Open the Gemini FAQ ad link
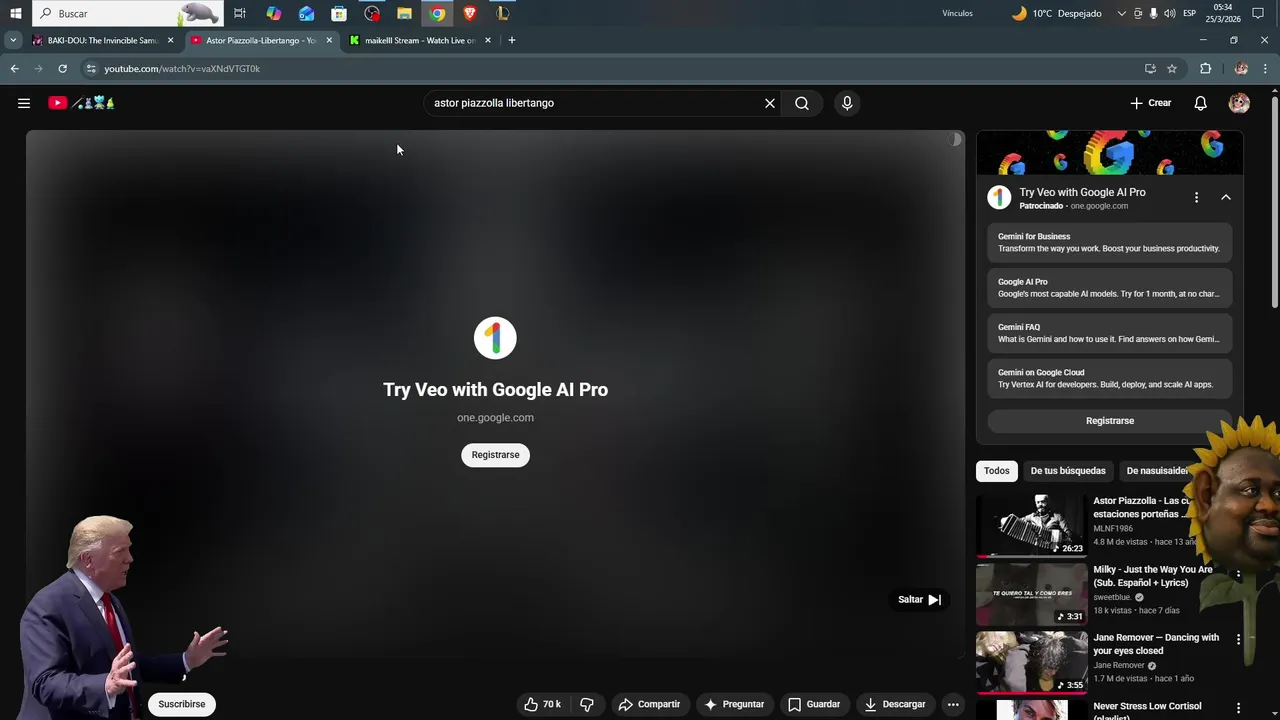This screenshot has height=720, width=1280. pos(1110,333)
